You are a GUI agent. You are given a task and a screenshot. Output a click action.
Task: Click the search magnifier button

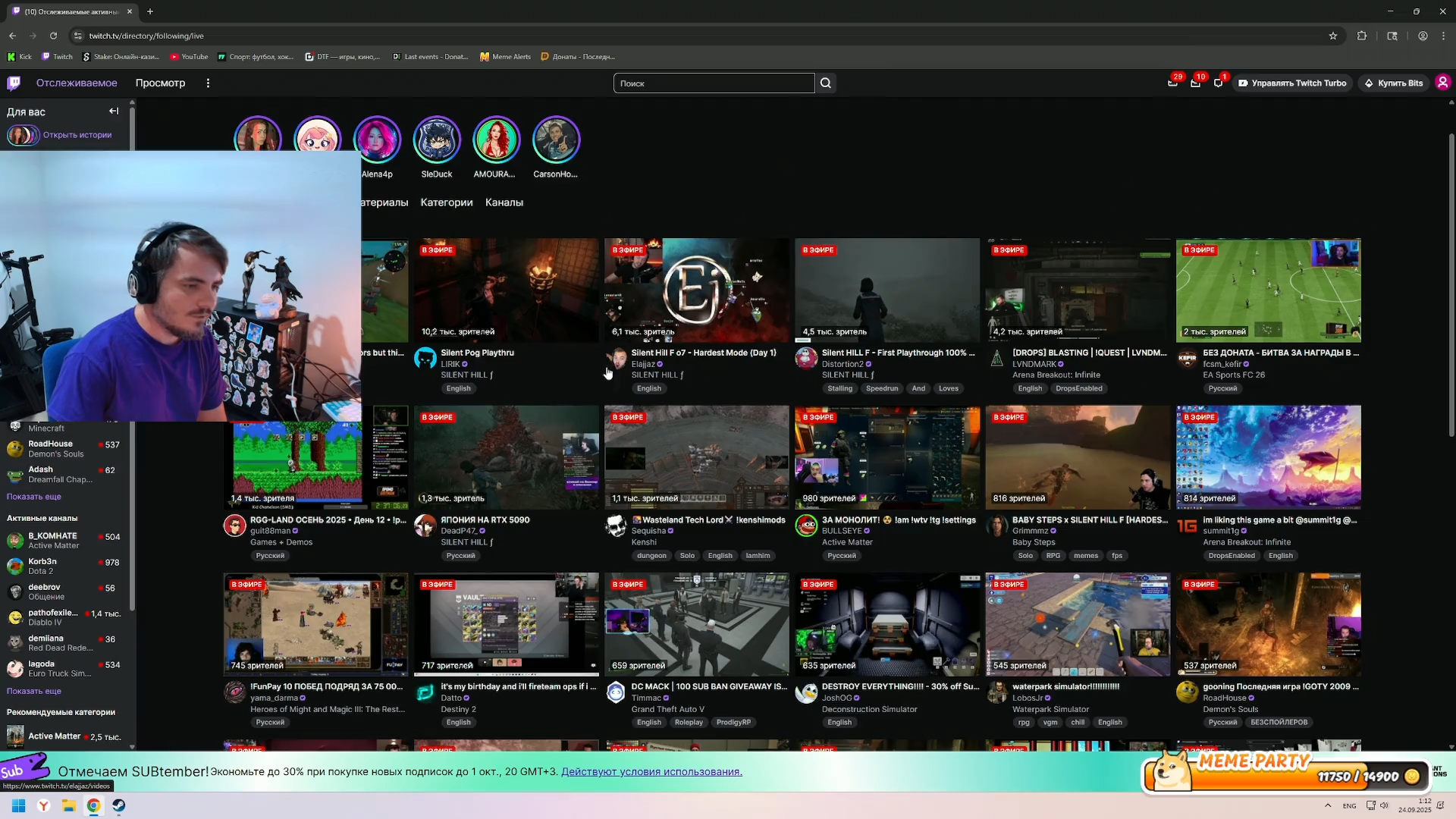(826, 83)
